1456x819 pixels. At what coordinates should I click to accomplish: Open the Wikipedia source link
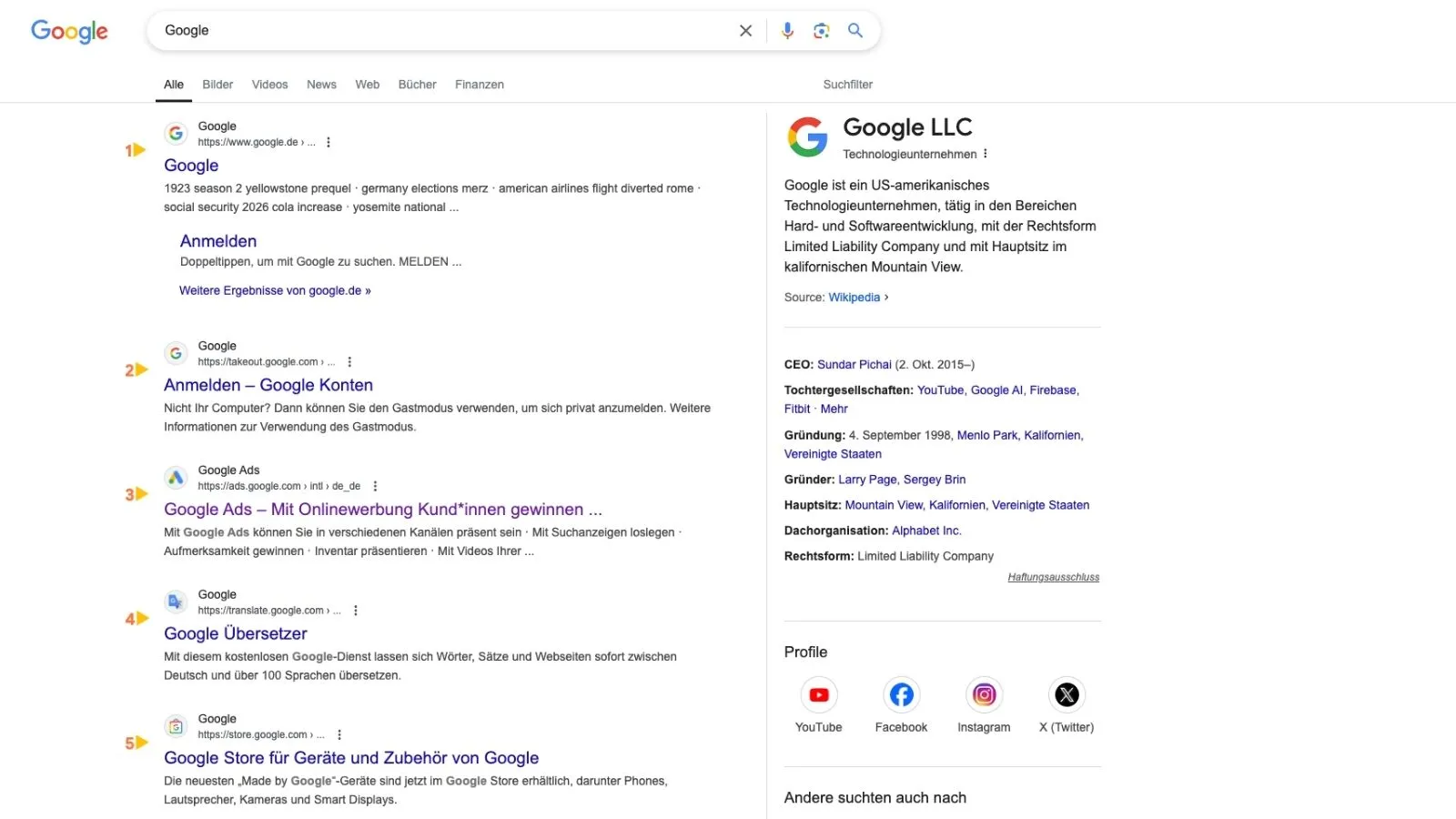[x=854, y=297]
